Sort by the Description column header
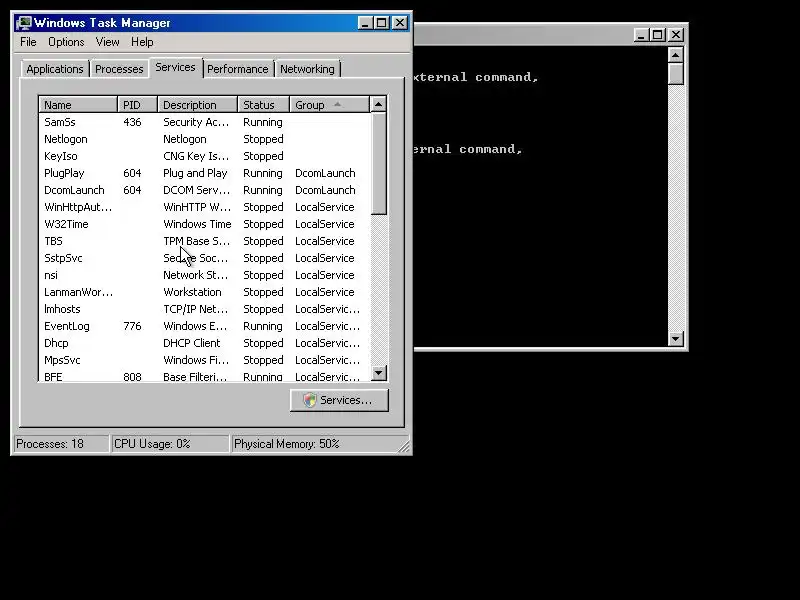The width and height of the screenshot is (800, 600). tap(197, 105)
